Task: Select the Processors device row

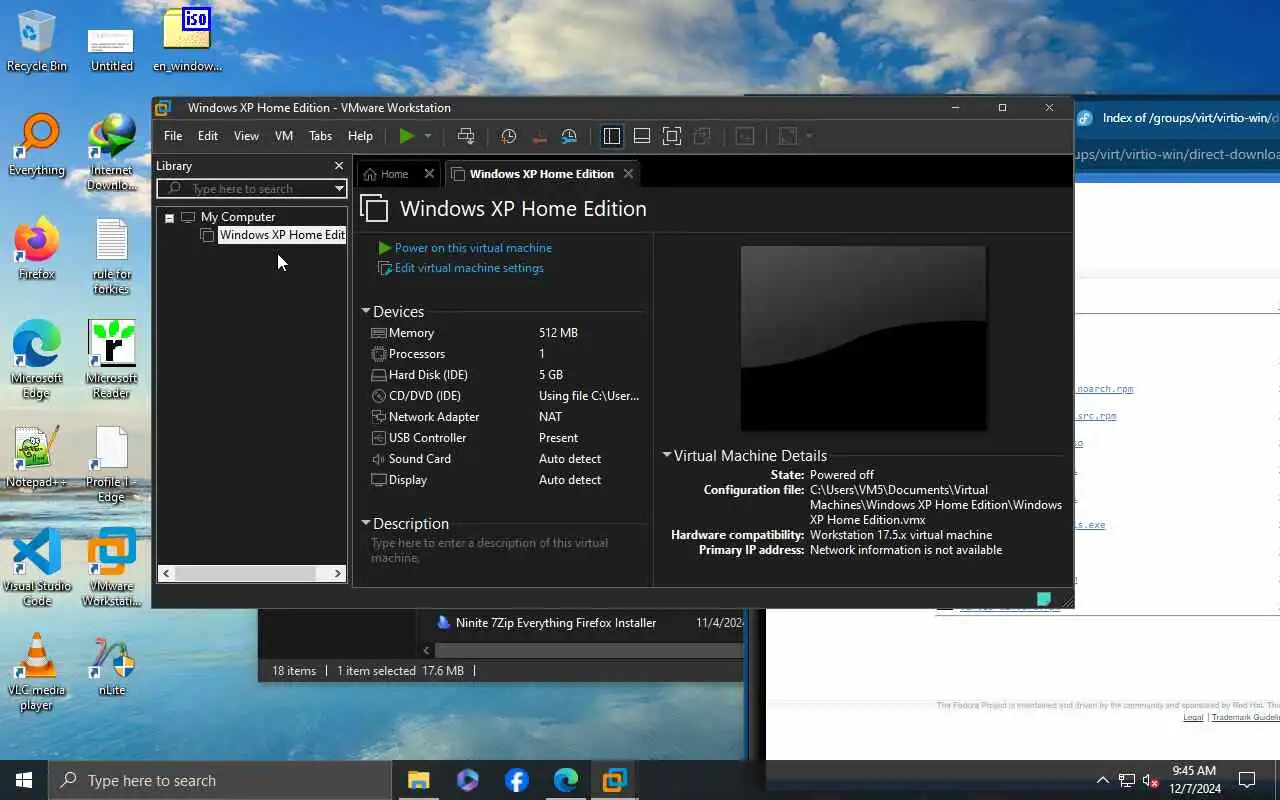Action: pyautogui.click(x=505, y=354)
